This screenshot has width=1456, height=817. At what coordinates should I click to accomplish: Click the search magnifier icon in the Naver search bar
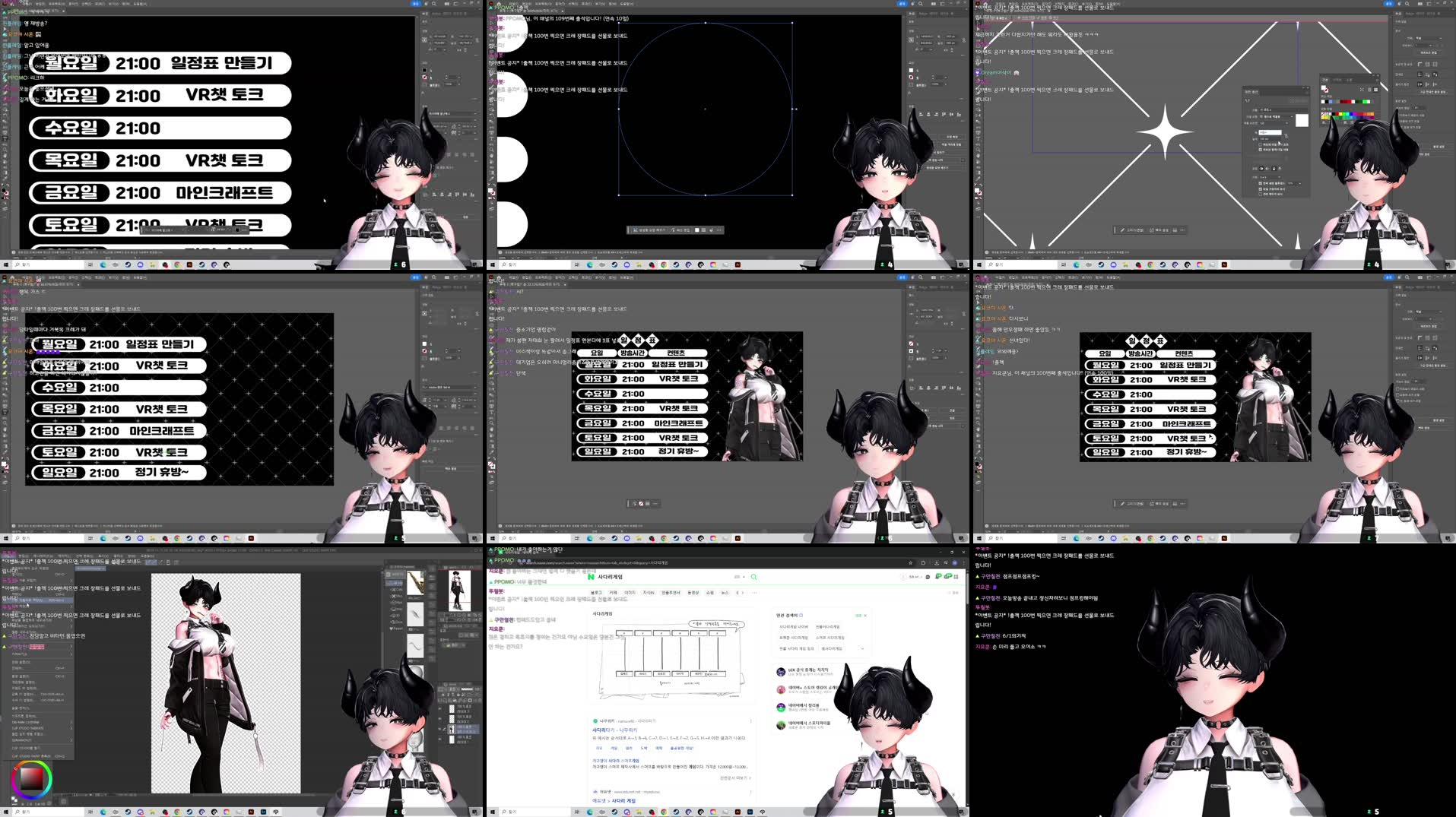pyautogui.click(x=753, y=577)
